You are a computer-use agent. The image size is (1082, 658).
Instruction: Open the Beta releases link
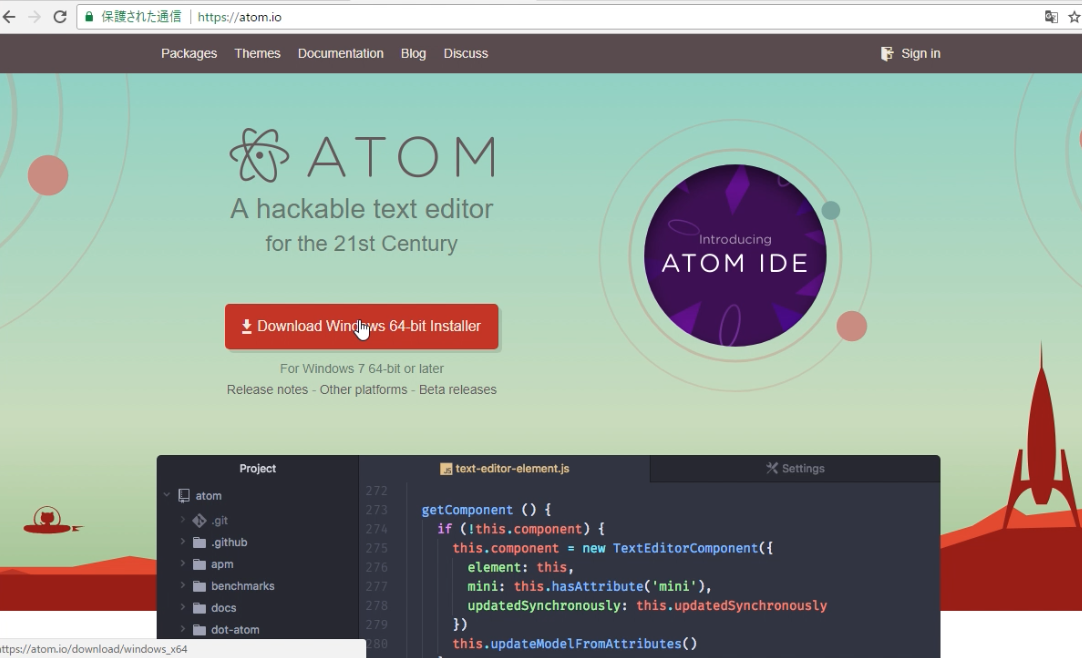click(x=458, y=390)
